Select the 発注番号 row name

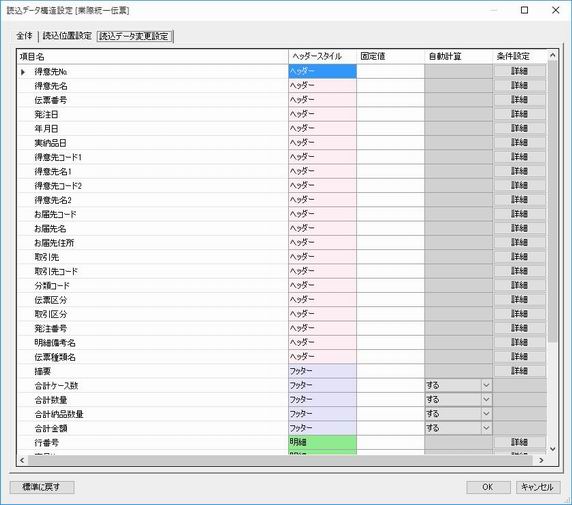click(51, 328)
